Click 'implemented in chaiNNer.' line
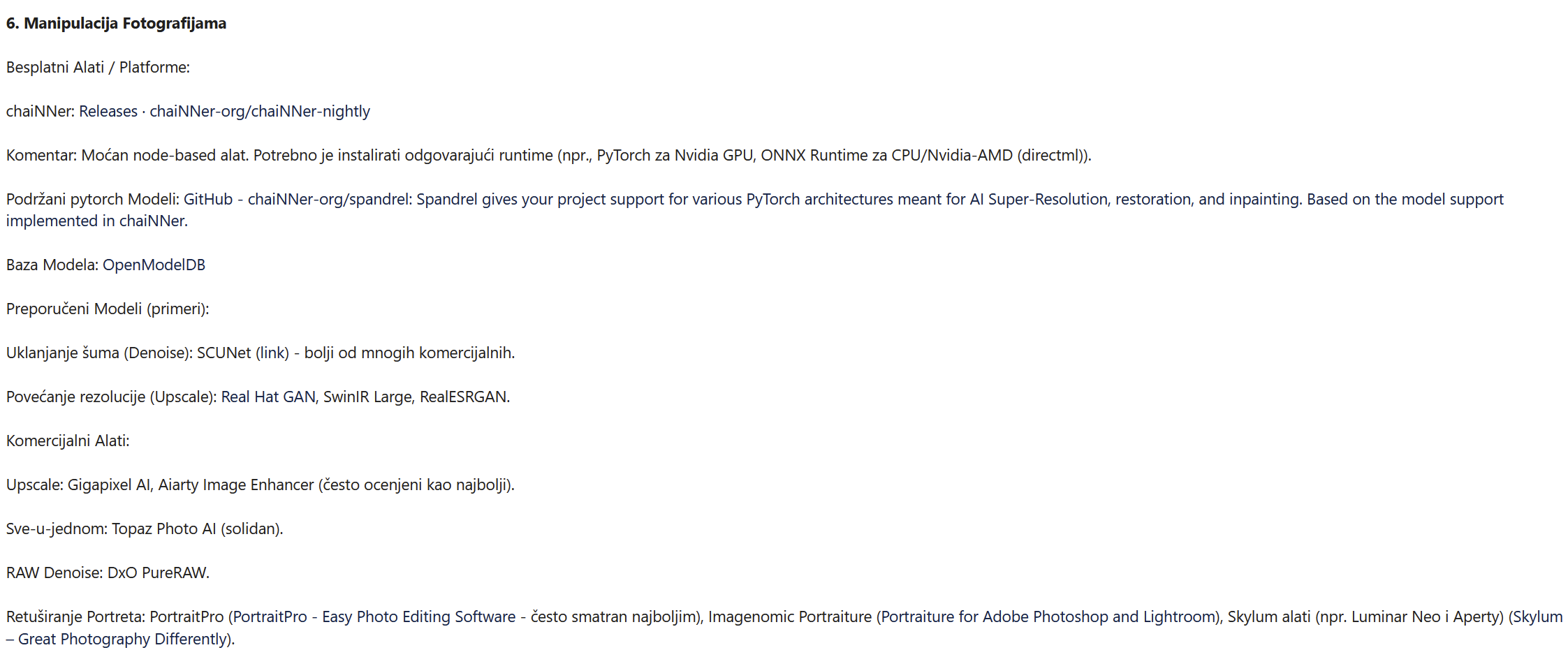The height and width of the screenshot is (650, 1568). point(97,221)
